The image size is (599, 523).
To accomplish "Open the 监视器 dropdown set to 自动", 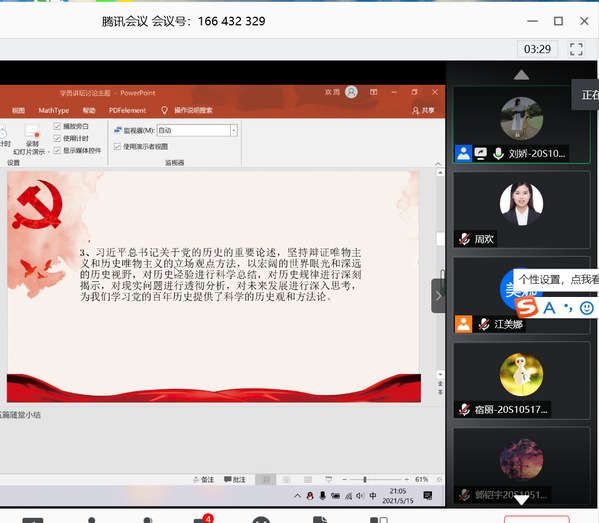I will tap(197, 130).
